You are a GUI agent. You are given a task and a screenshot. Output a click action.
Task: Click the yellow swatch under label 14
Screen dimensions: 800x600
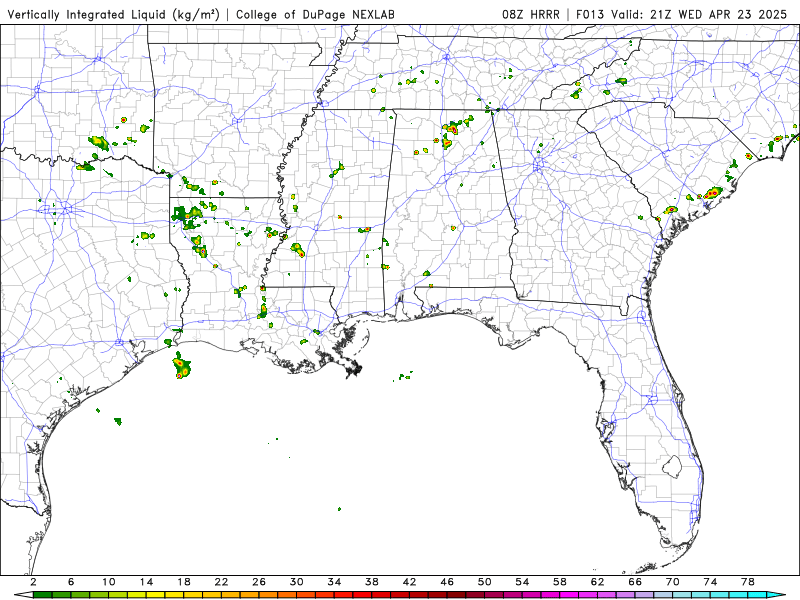pyautogui.click(x=156, y=595)
